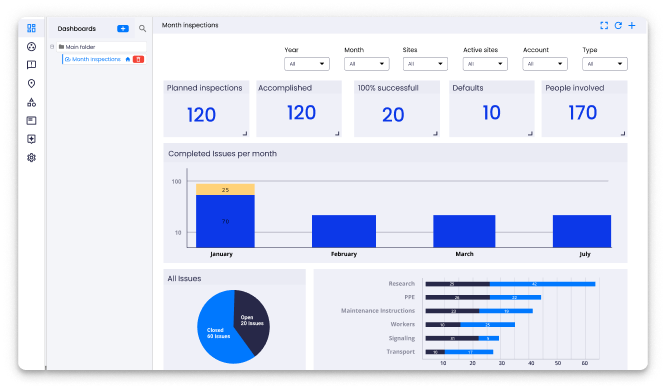666x389 pixels.
Task: Click the Defaults value 10
Action: (x=491, y=113)
